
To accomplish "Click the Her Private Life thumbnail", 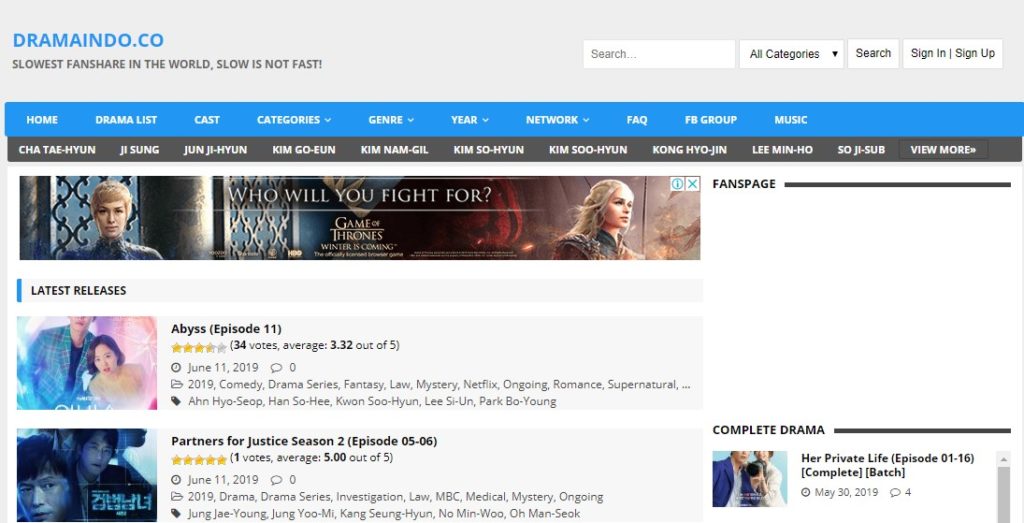I will (x=750, y=479).
